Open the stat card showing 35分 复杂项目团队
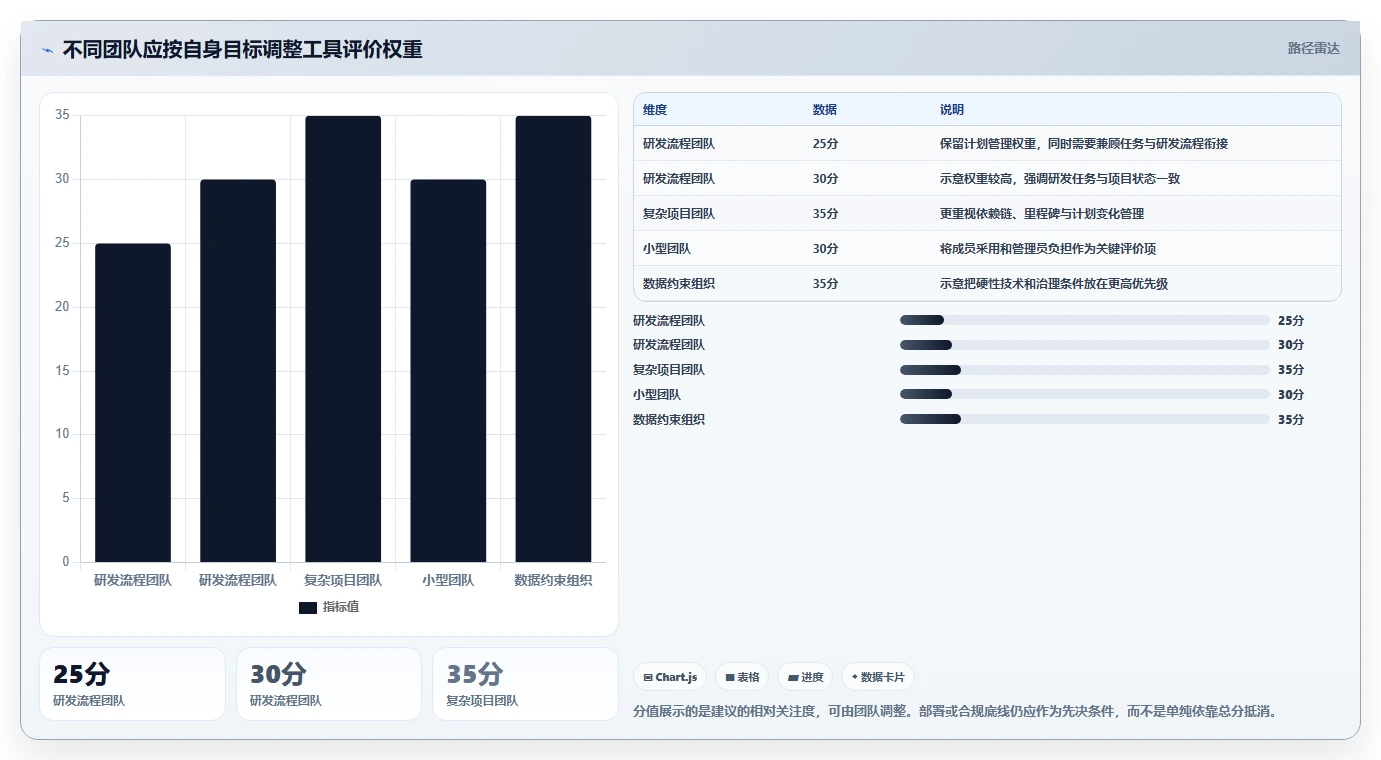Screen dimensions: 1381x760 click(x=526, y=684)
